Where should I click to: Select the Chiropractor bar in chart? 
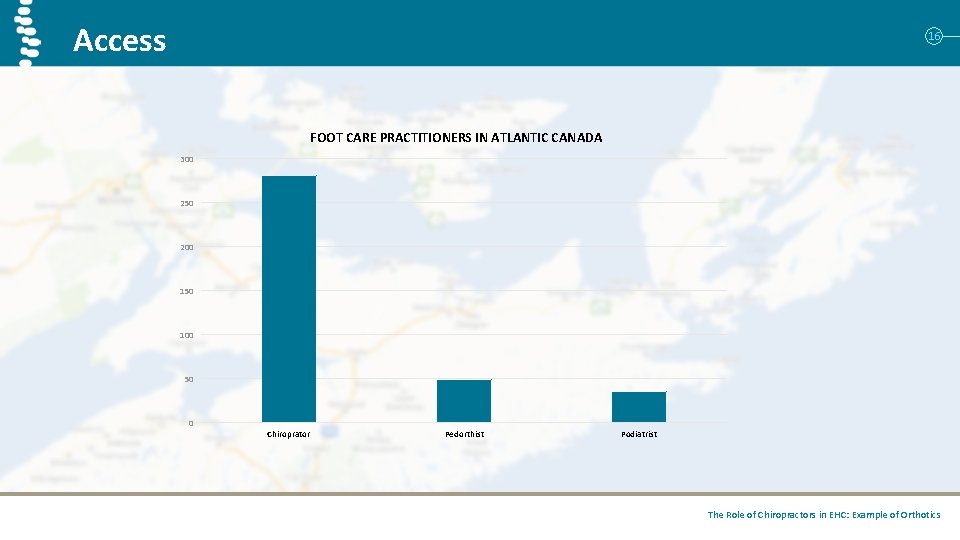289,299
